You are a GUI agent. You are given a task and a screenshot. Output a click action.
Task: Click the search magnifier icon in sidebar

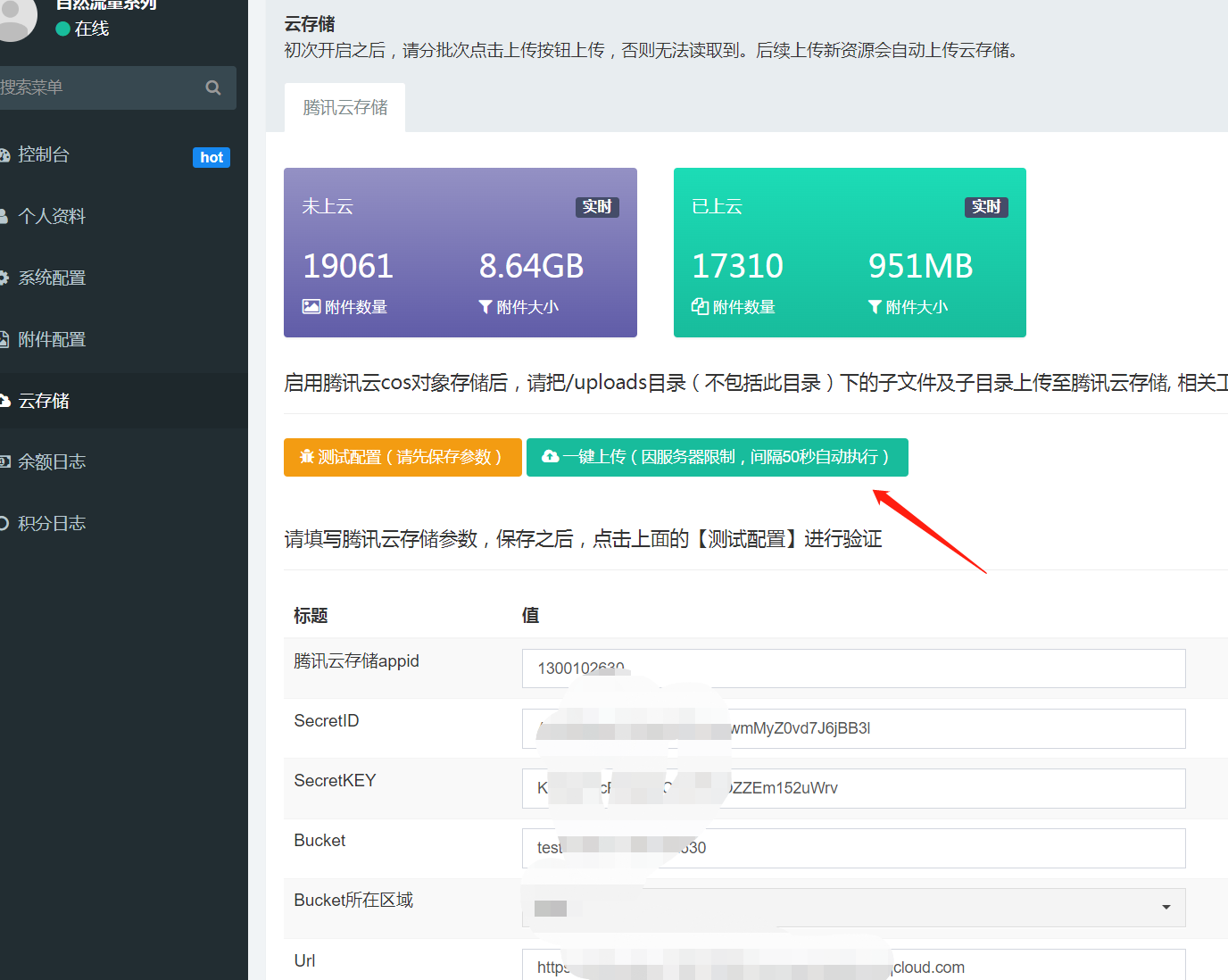coord(213,87)
